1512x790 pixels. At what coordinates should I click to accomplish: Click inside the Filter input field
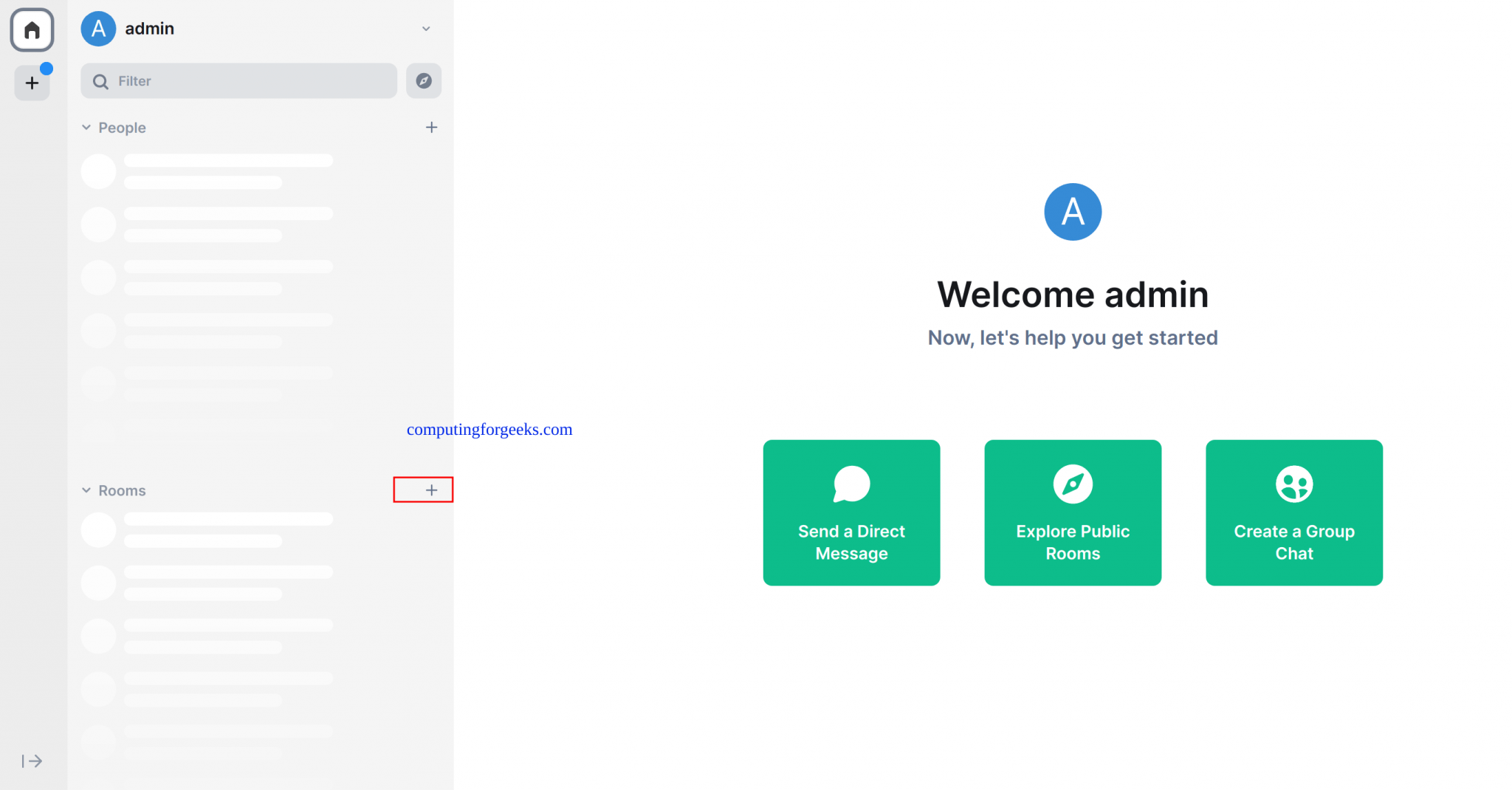(x=236, y=80)
